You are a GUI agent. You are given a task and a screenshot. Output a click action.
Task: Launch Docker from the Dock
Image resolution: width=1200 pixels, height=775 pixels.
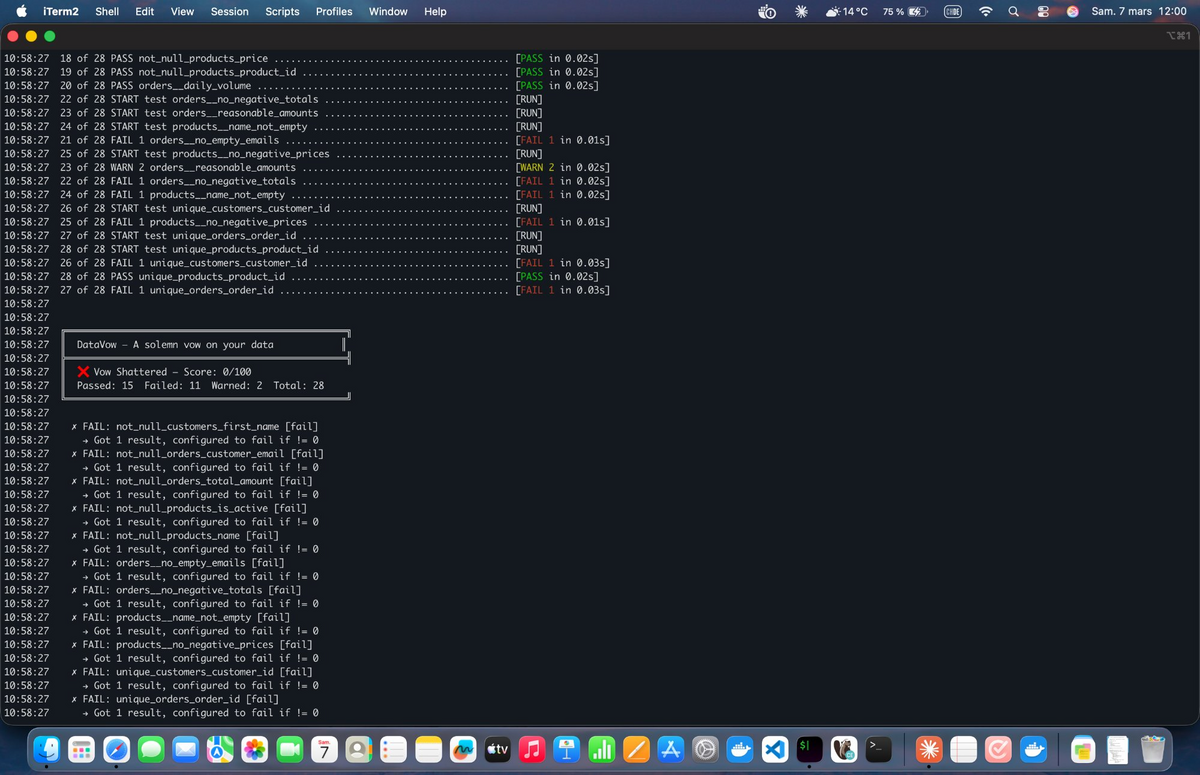click(x=740, y=748)
